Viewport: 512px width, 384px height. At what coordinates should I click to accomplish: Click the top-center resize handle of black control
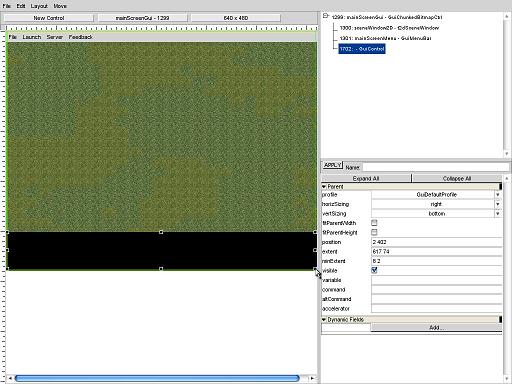click(161, 232)
